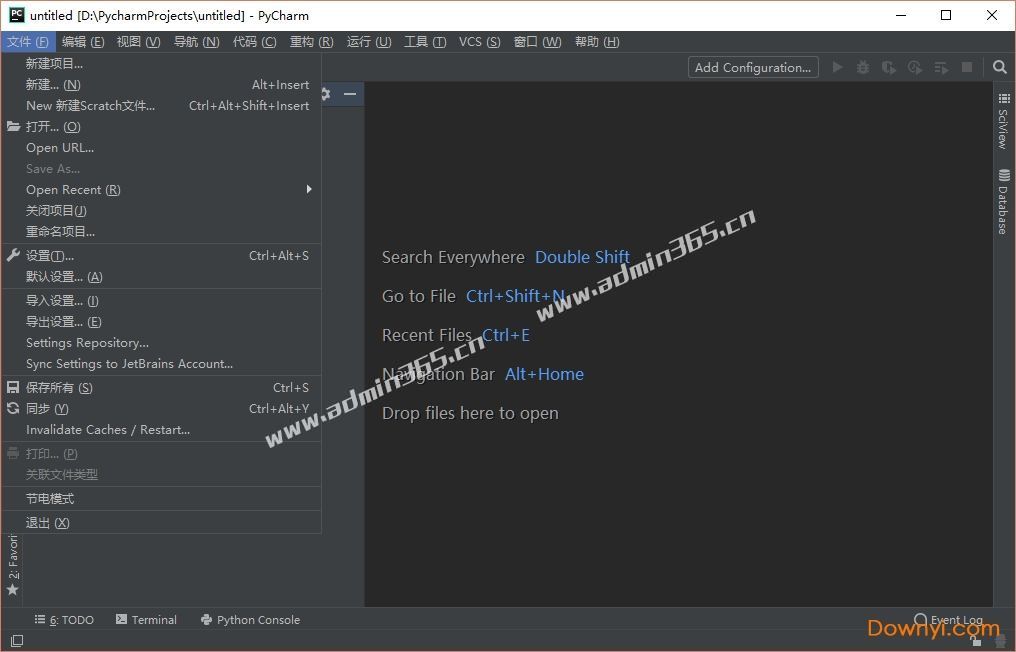Click the PyCharm logo in title bar
The width and height of the screenshot is (1016, 652).
17,15
